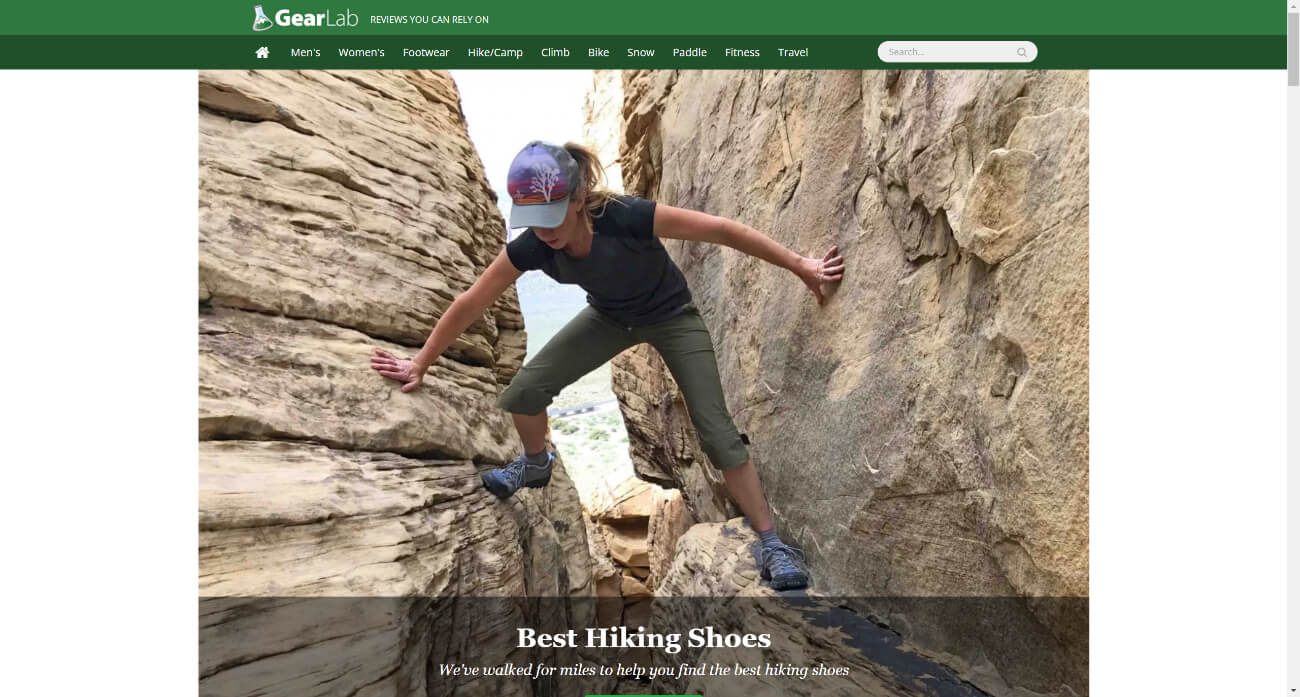
Task: Open the Snow category
Action: (641, 52)
